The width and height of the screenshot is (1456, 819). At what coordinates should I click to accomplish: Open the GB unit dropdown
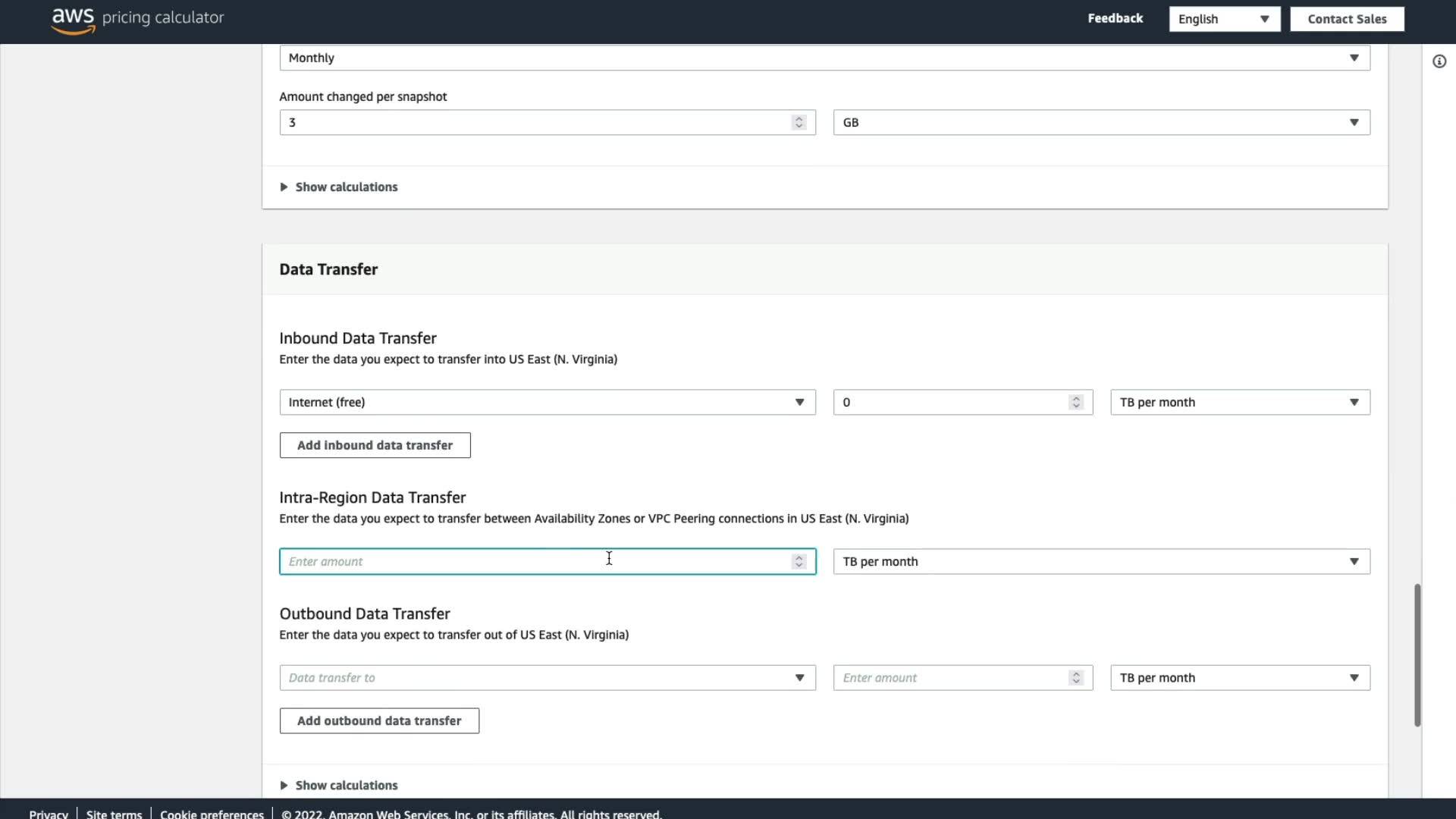(1101, 123)
